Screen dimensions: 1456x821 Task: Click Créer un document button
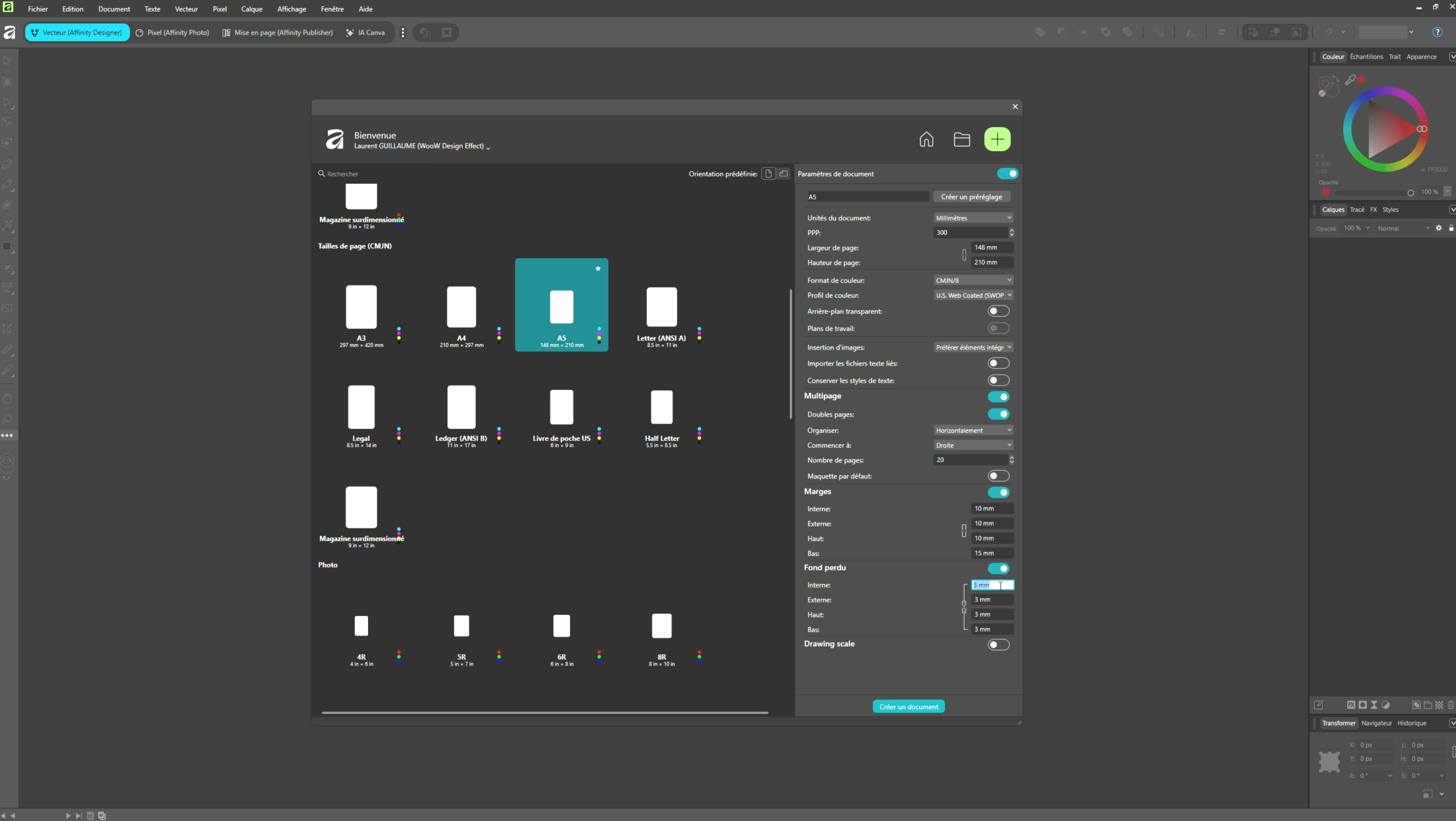pos(908,706)
